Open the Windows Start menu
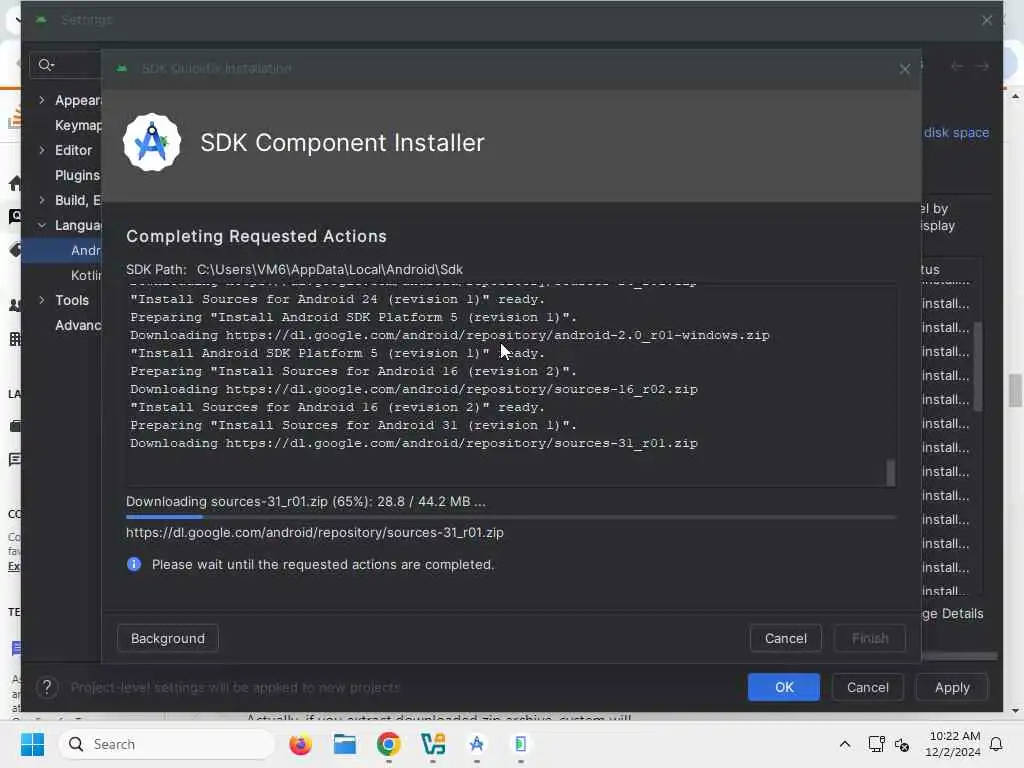 click(32, 744)
